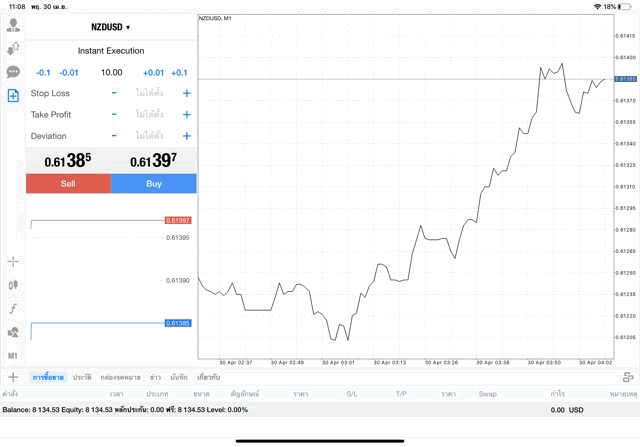Open the trade arrows icon in sidebar
This screenshot has height=447, width=640.
click(x=13, y=48)
